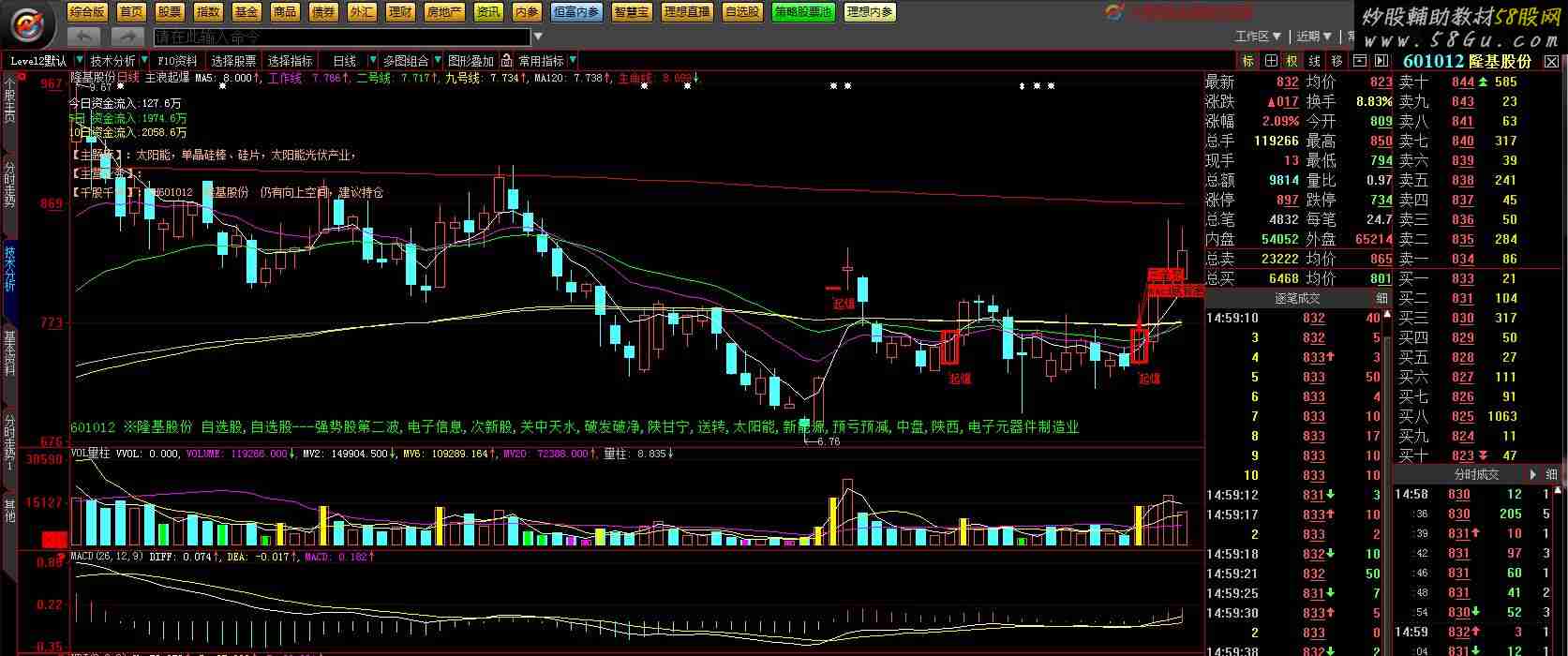Open the 指数 index section

(208, 12)
